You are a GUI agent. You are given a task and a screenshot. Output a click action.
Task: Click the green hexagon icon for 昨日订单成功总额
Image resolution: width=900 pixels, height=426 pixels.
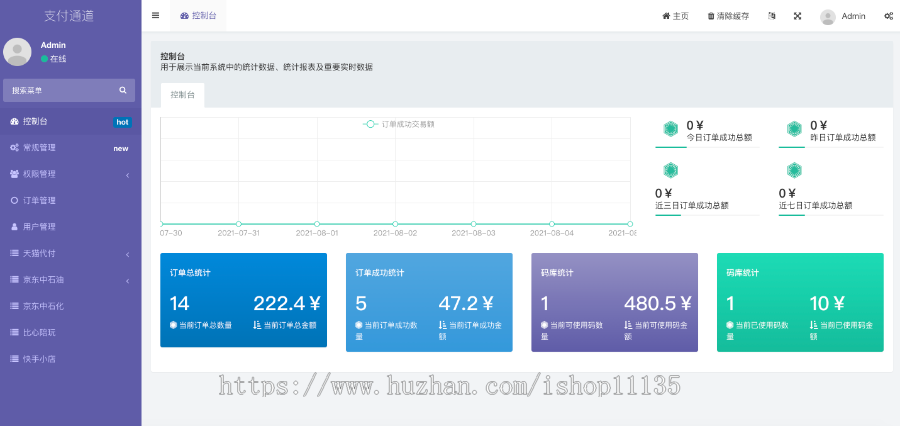794,129
